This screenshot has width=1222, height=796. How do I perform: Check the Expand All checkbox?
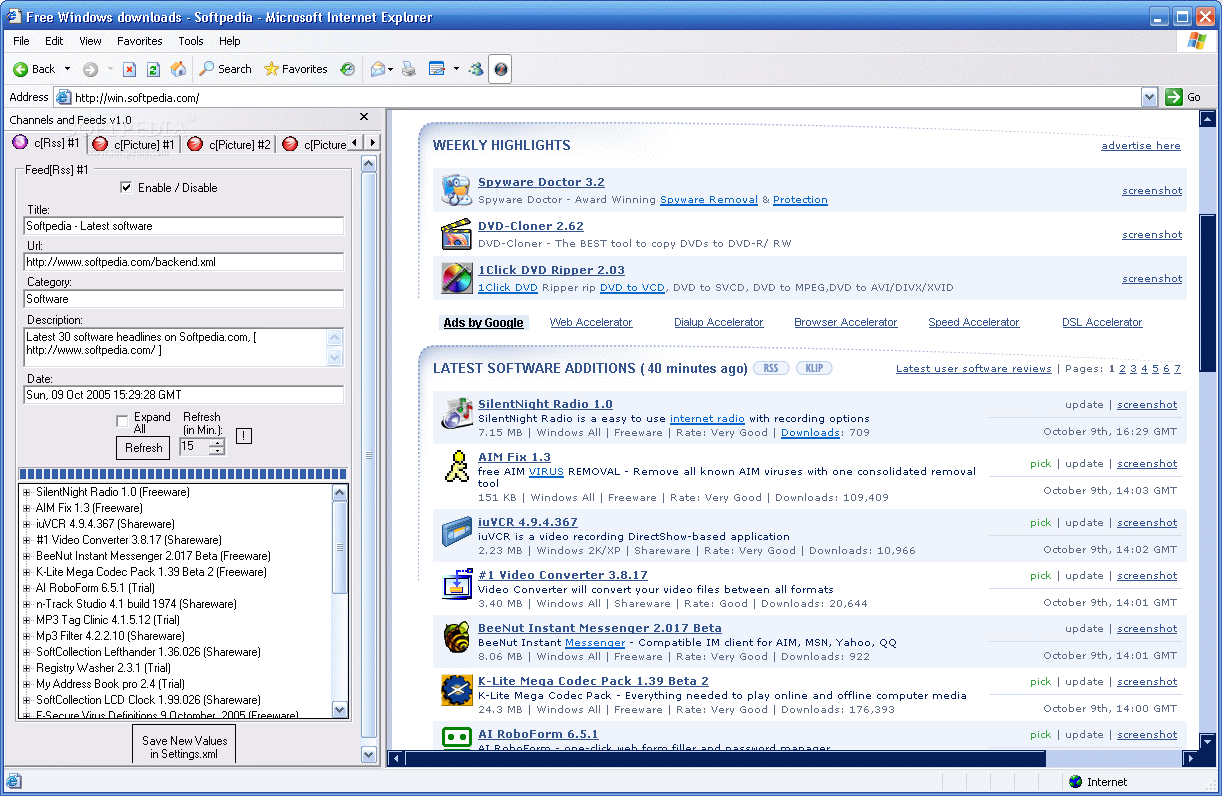(x=122, y=421)
